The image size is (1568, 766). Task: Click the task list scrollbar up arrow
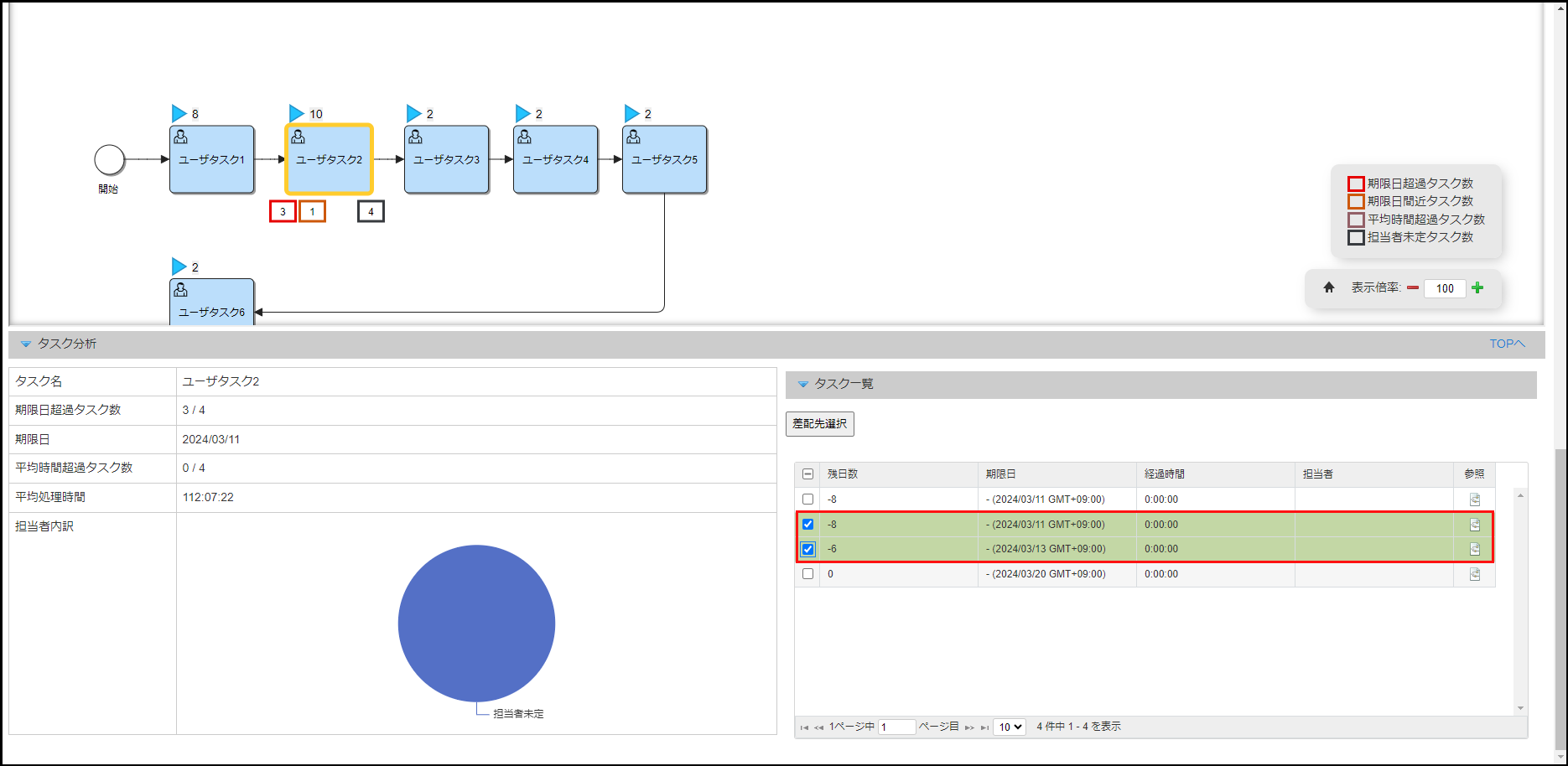click(1520, 496)
